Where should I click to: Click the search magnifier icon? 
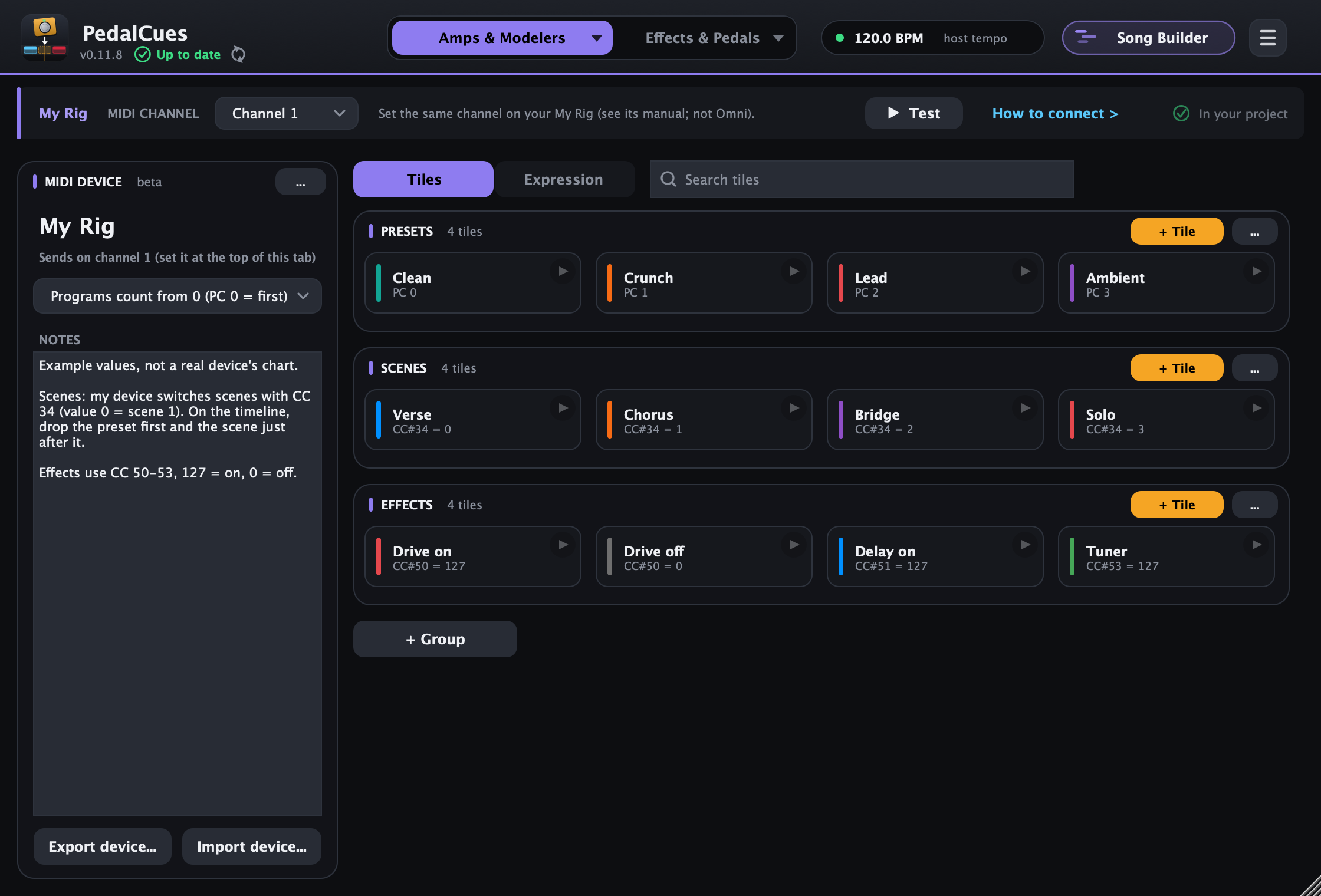tap(668, 179)
